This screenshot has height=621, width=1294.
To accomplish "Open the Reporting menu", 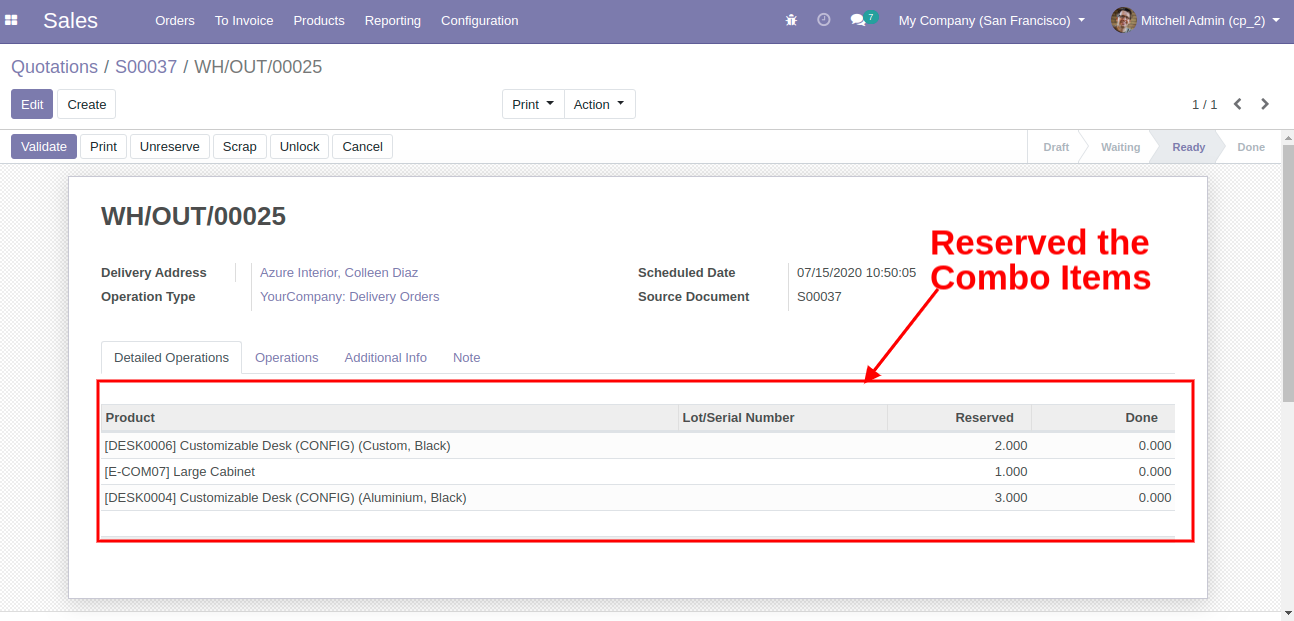I will pos(392,20).
